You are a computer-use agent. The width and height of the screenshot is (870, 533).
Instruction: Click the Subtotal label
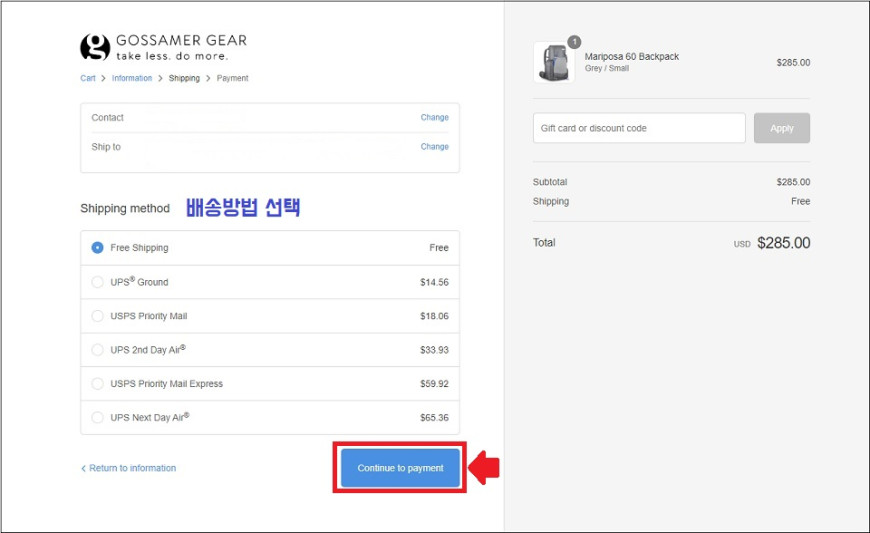point(550,182)
